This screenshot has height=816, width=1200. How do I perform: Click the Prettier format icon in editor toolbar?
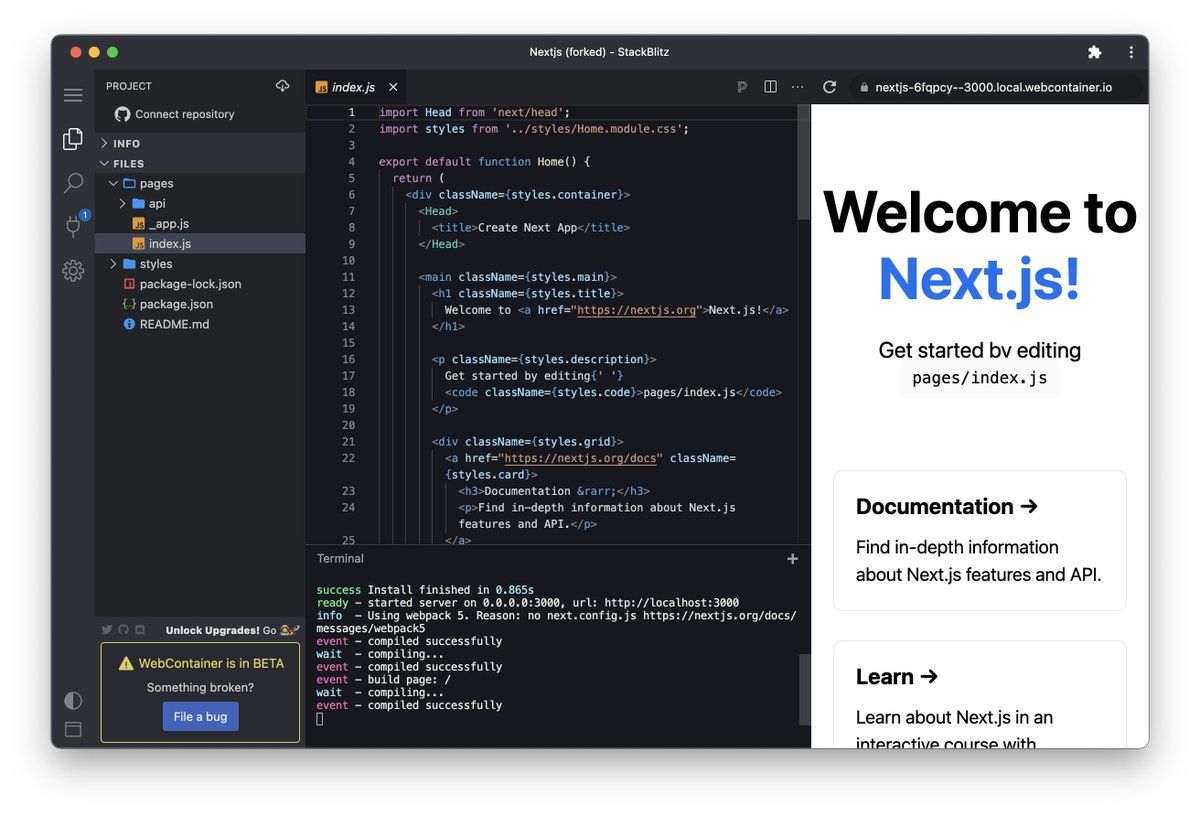tap(742, 87)
